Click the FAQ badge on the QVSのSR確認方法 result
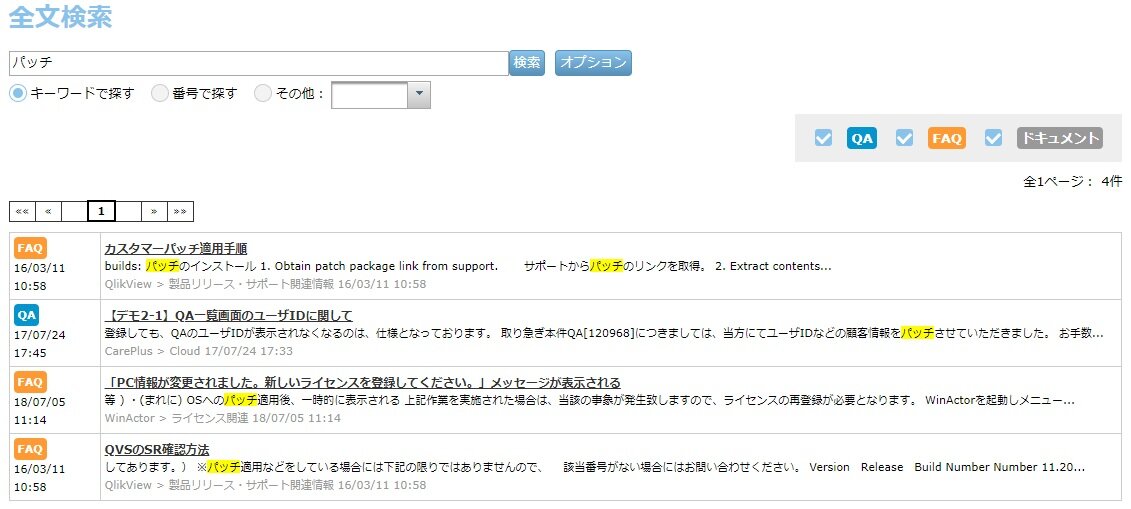The image size is (1131, 509). (x=30, y=449)
